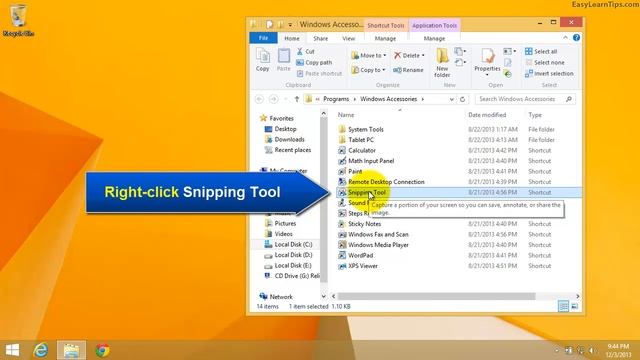
Task: Click Rename in the Organize group
Action: coord(408,70)
